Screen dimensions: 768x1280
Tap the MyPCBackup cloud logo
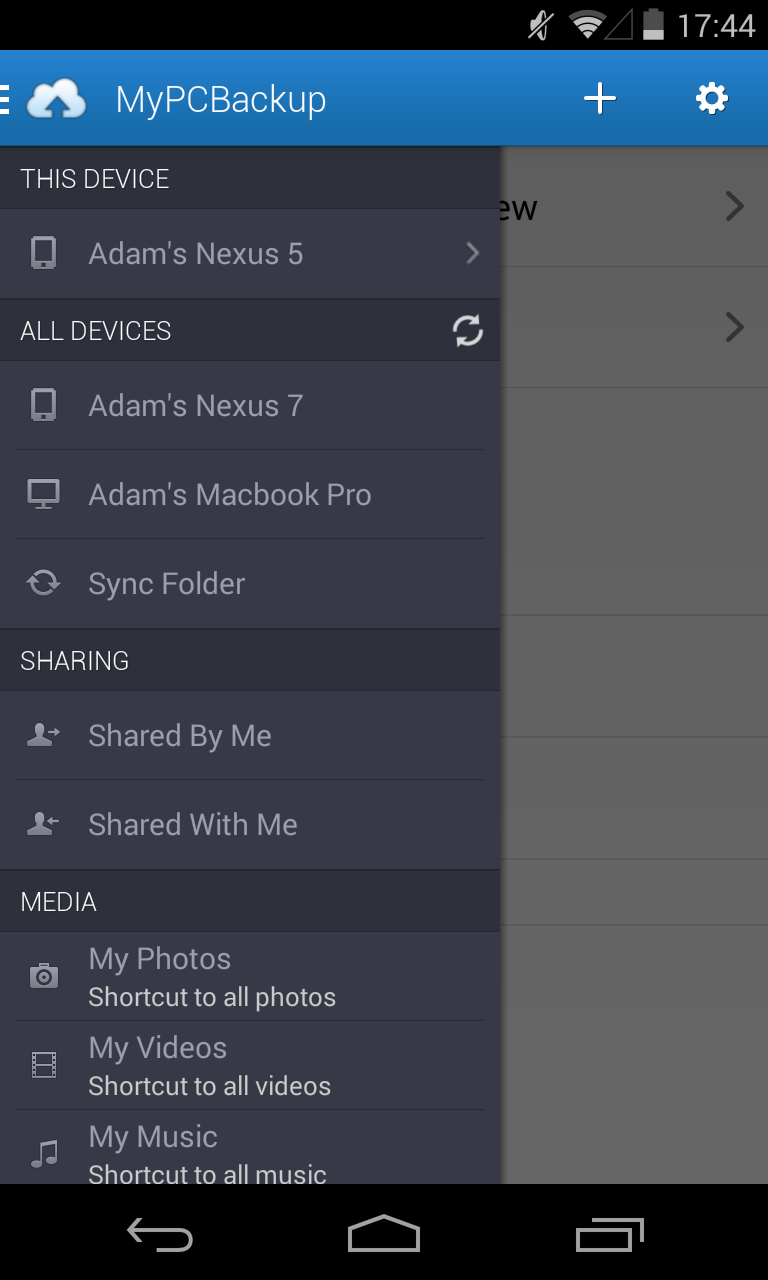pyautogui.click(x=57, y=99)
